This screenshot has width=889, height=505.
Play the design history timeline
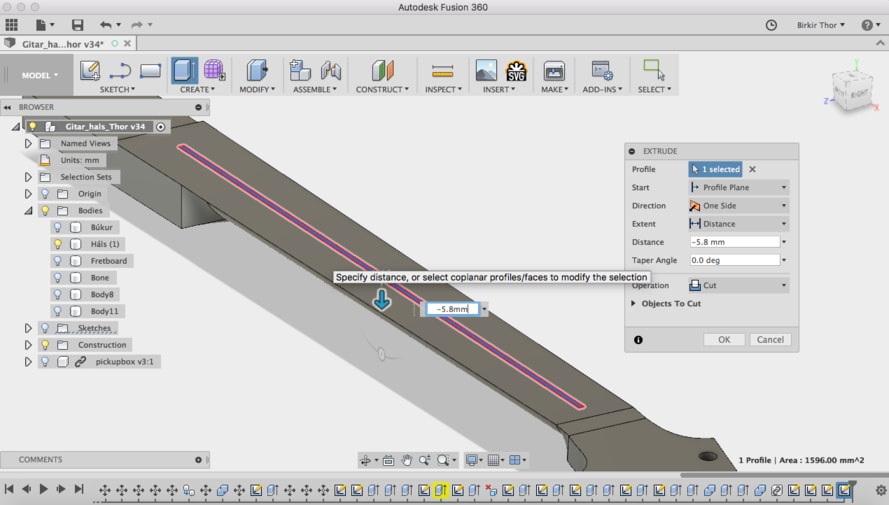click(44, 489)
